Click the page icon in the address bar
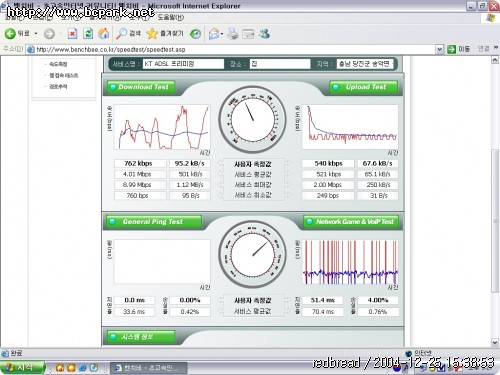The image size is (500, 375). [x=31, y=49]
